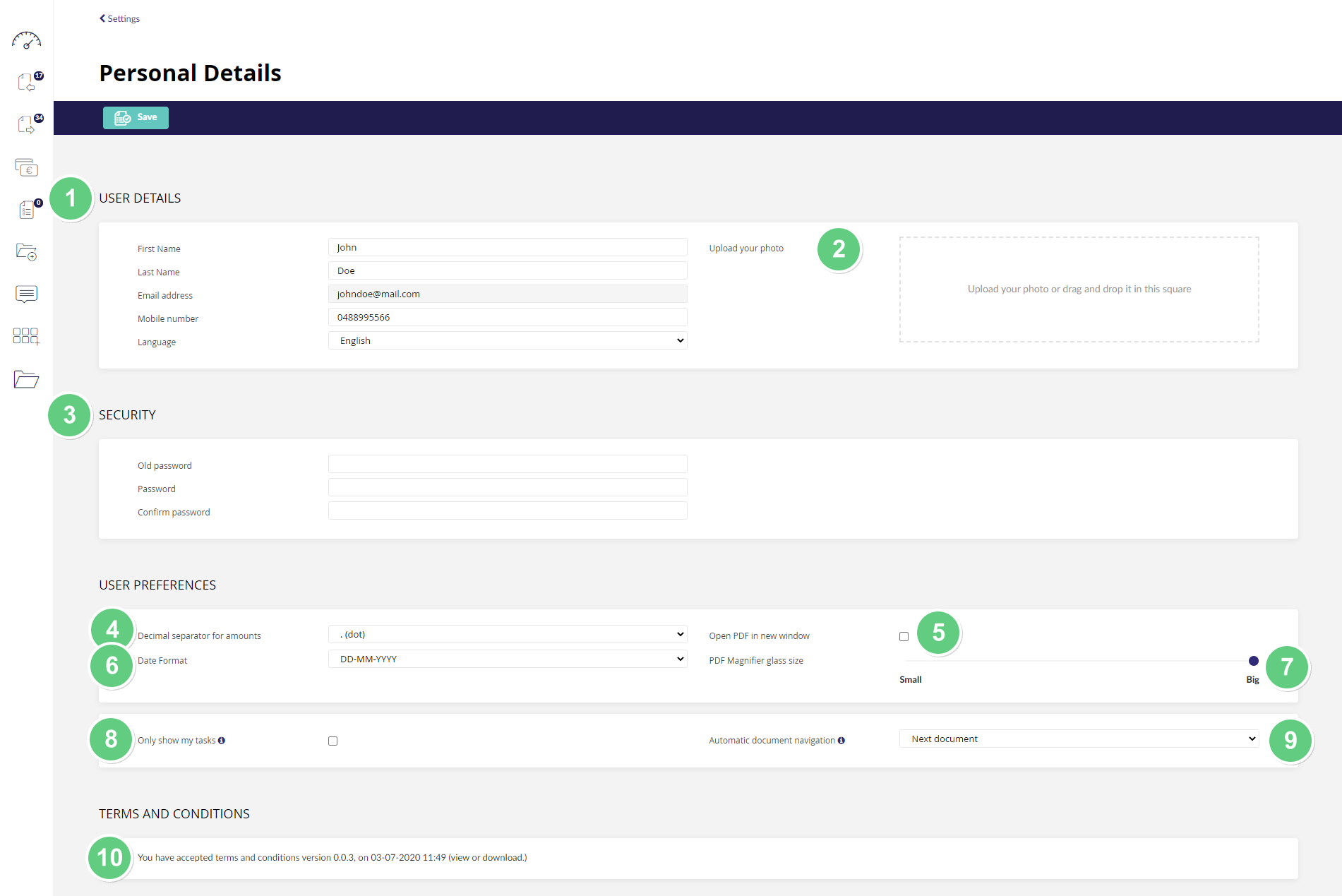This screenshot has width=1342, height=896.
Task: Click the 'TERMS AND CONDITIONS' heading
Action: tap(174, 814)
